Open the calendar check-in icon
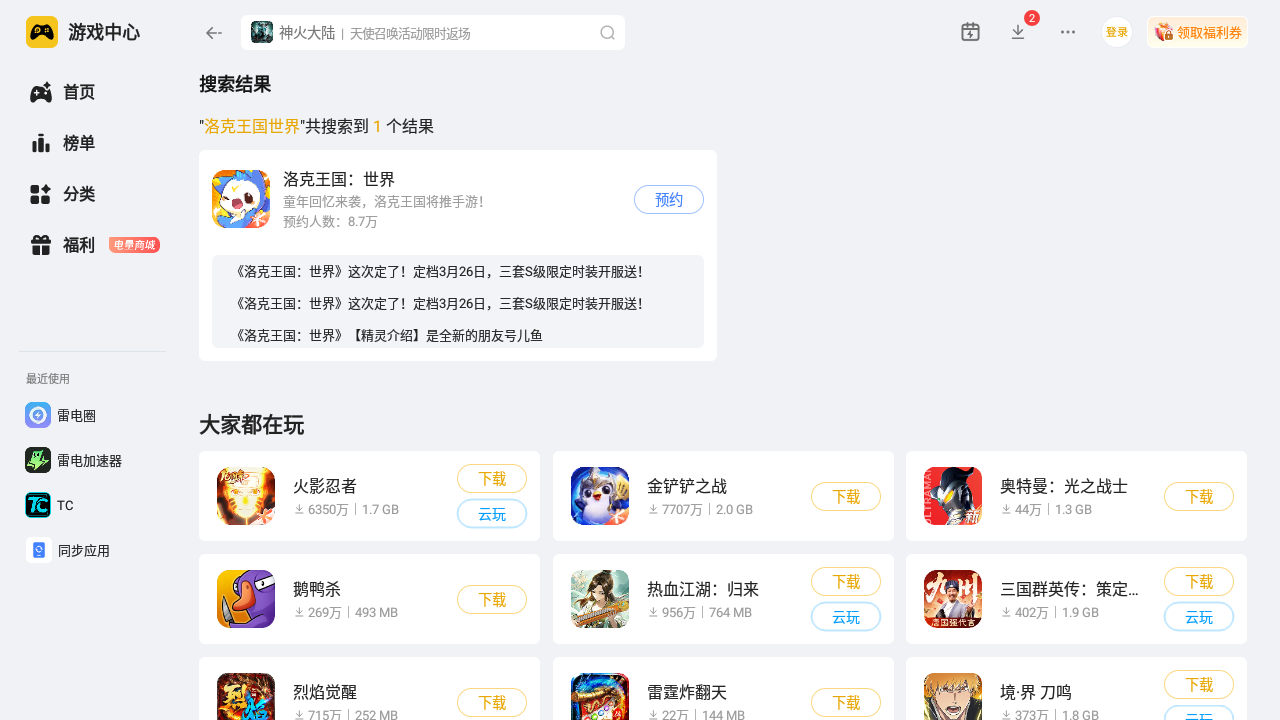 click(970, 32)
